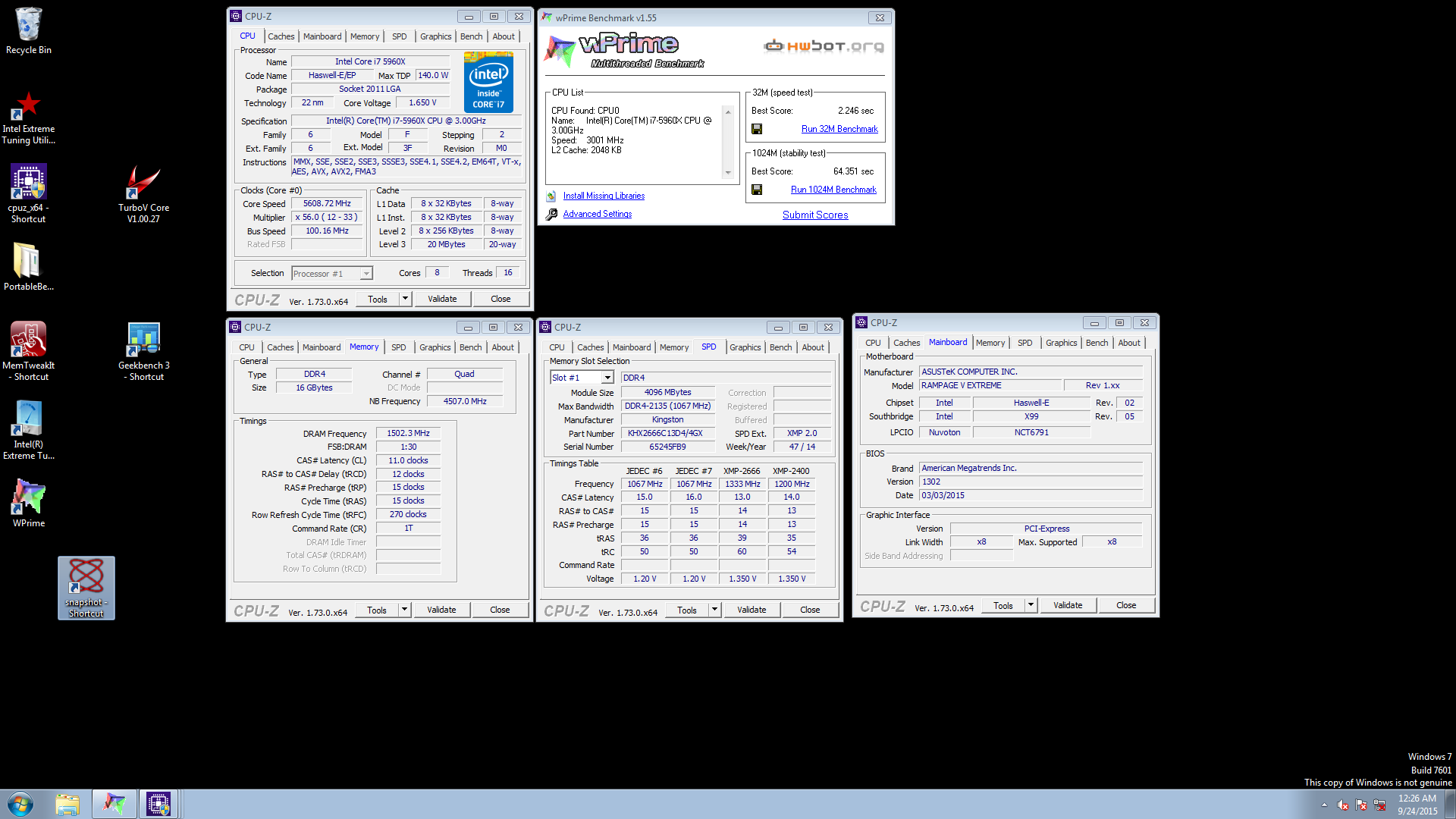Viewport: 1456px width, 819px height.
Task: Click the Show desktop button on taskbar
Action: tap(1450, 804)
